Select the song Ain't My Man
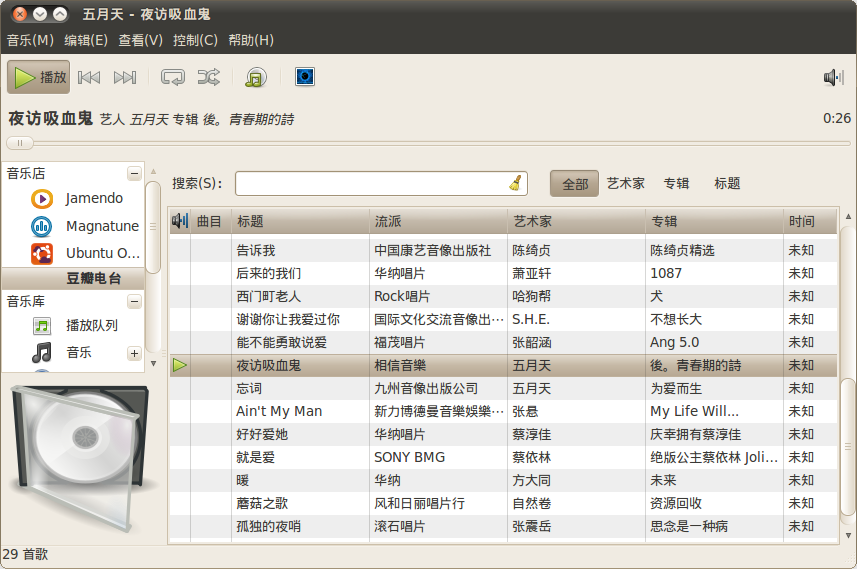Screen dimensions: 857x569 pos(279,411)
